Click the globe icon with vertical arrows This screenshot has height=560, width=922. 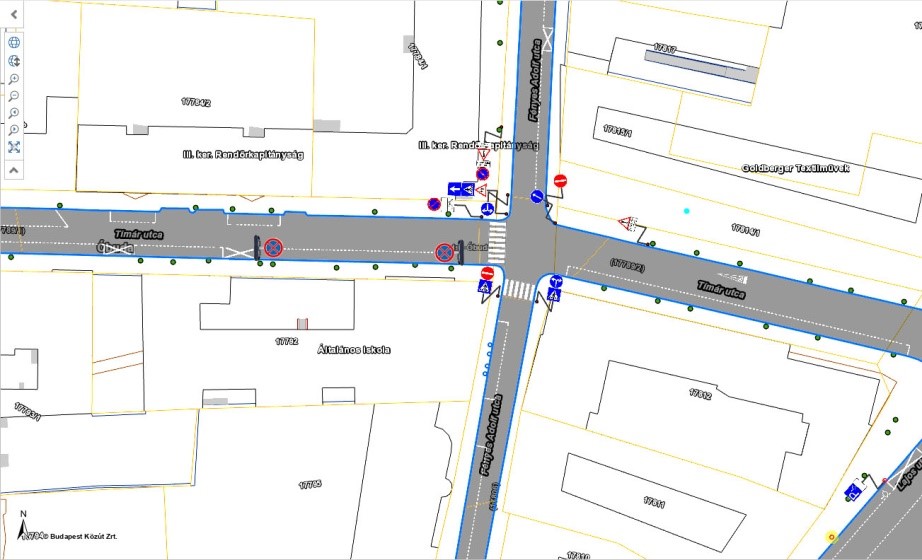(14, 61)
